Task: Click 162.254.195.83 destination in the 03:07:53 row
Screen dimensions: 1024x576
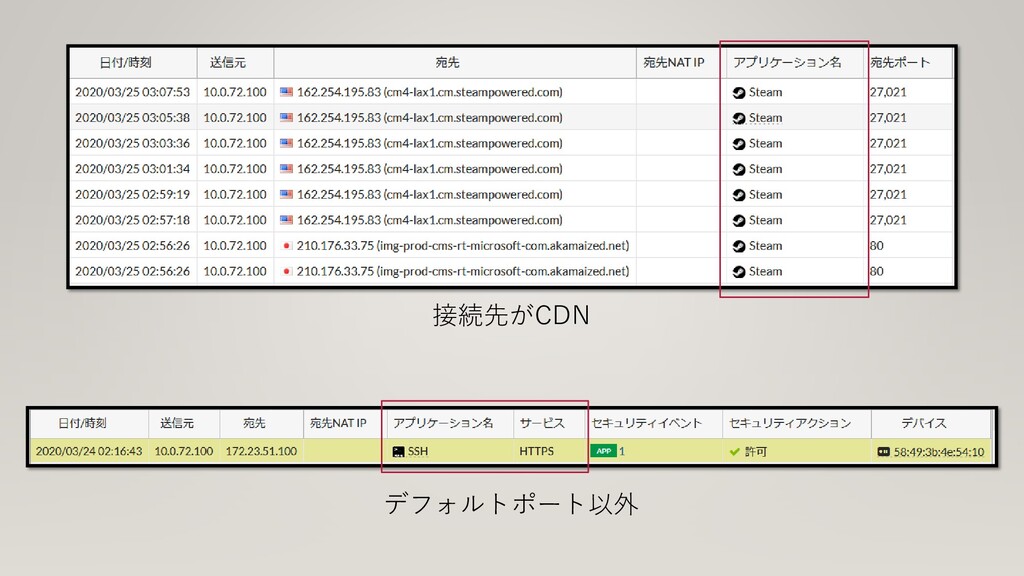Action: point(430,92)
